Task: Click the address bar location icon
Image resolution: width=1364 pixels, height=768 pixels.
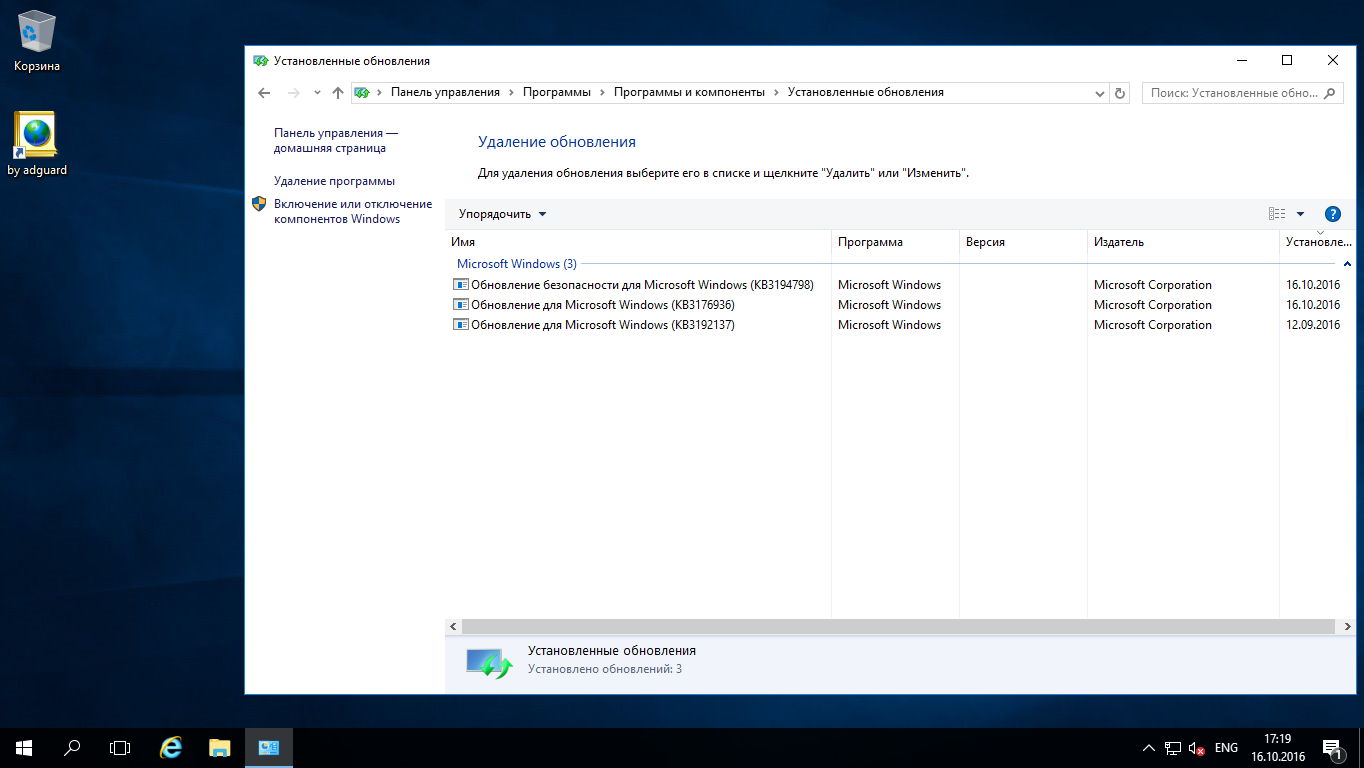Action: point(362,92)
